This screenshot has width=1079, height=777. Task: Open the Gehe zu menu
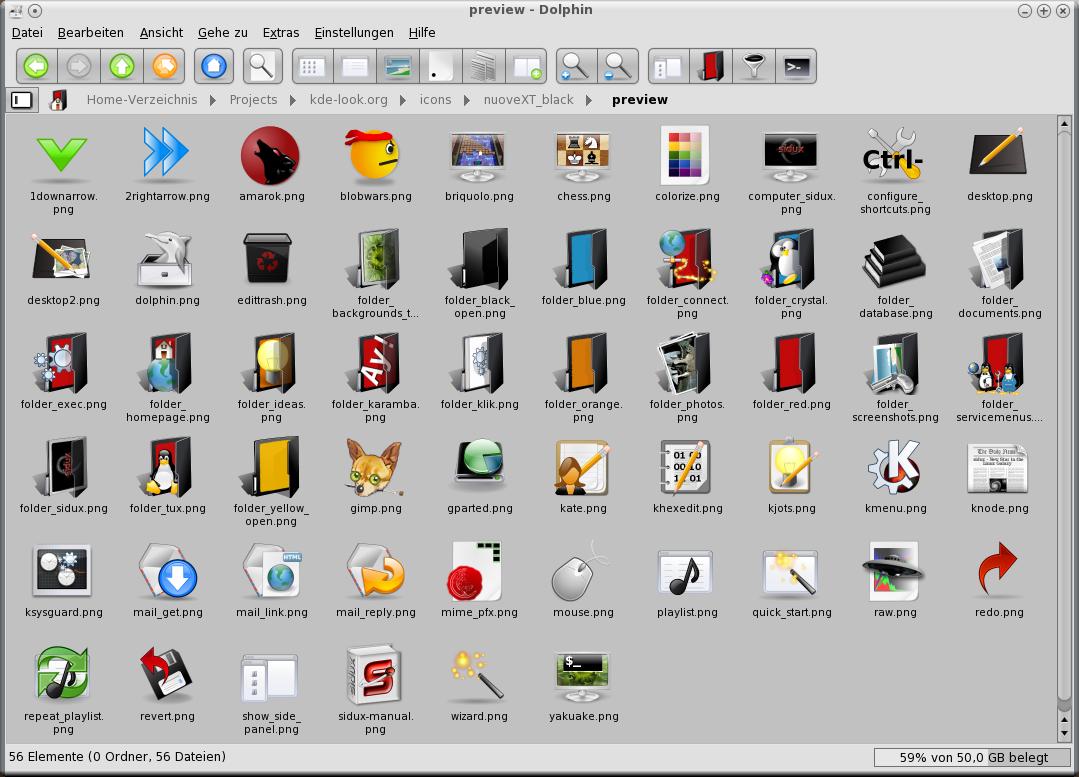pyautogui.click(x=222, y=32)
